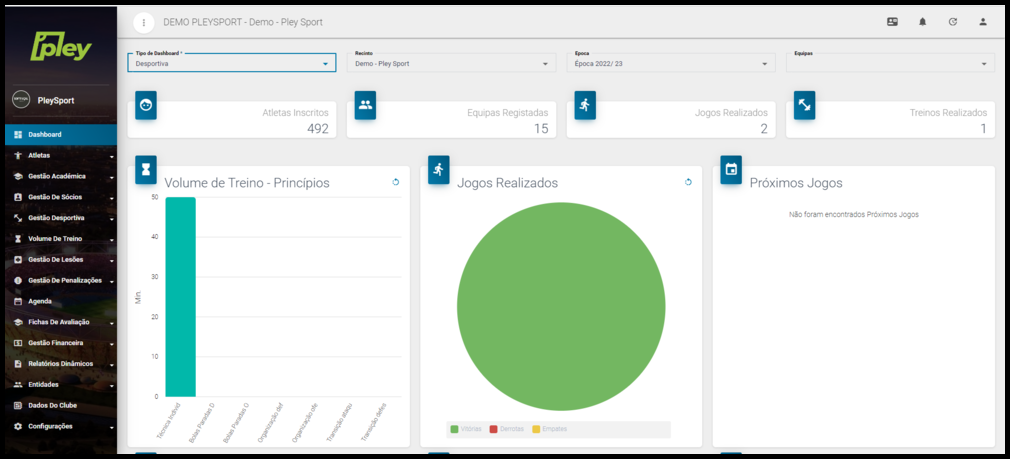Screen dimensions: 1010x459
Task: Click the Pley logo
Action: coord(60,46)
